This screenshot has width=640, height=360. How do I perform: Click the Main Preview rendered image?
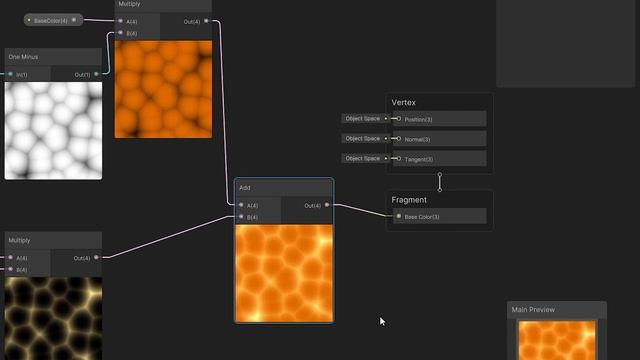[x=557, y=340]
